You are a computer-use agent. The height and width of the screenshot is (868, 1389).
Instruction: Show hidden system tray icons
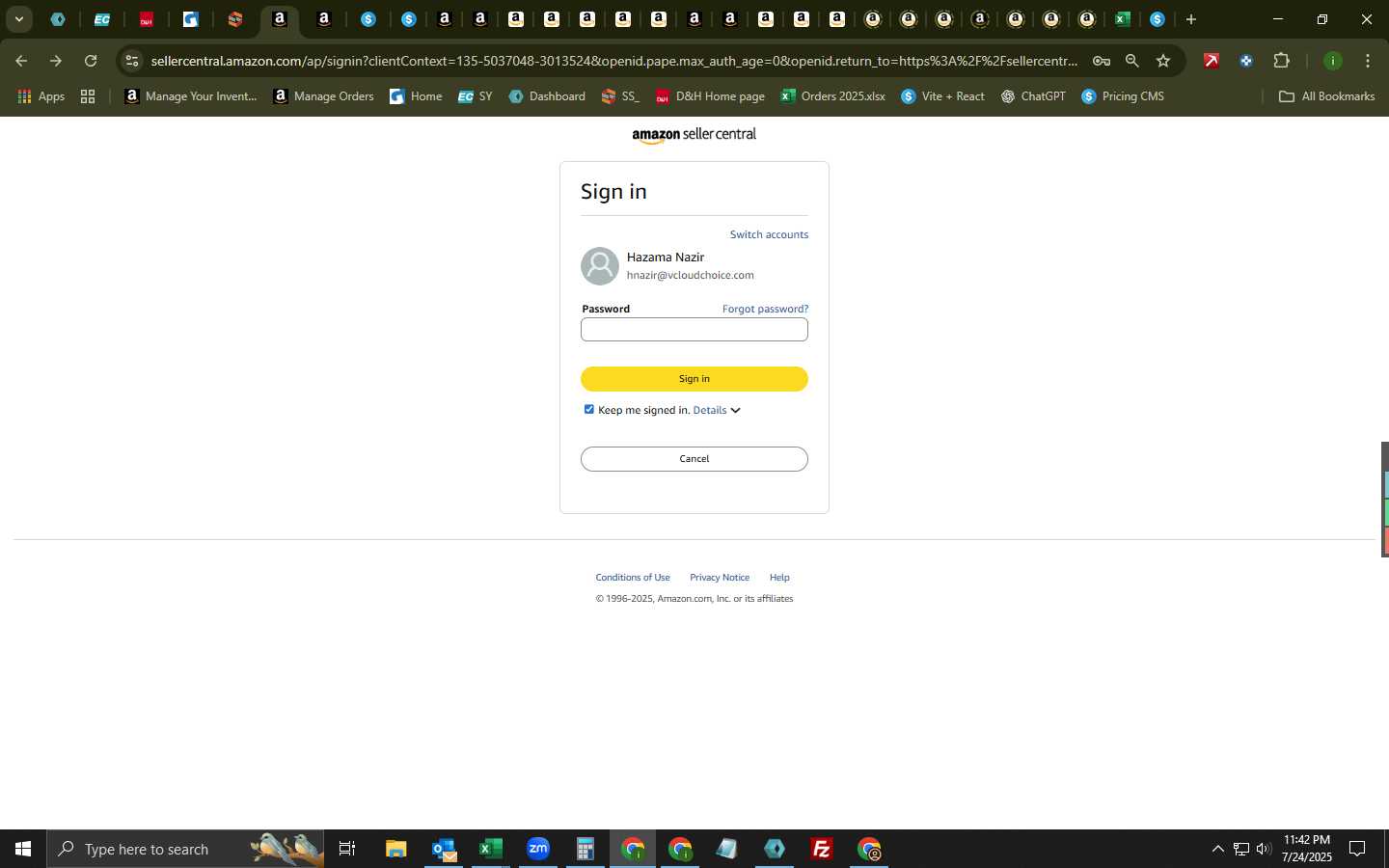(x=1217, y=849)
